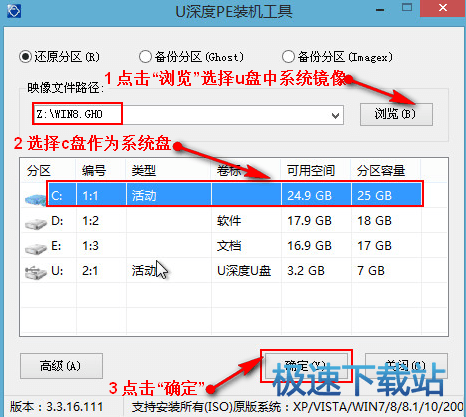Screen dimensions: 466x417
Task: Select the 备份分区 (Ghost) radio button
Action: tap(145, 57)
